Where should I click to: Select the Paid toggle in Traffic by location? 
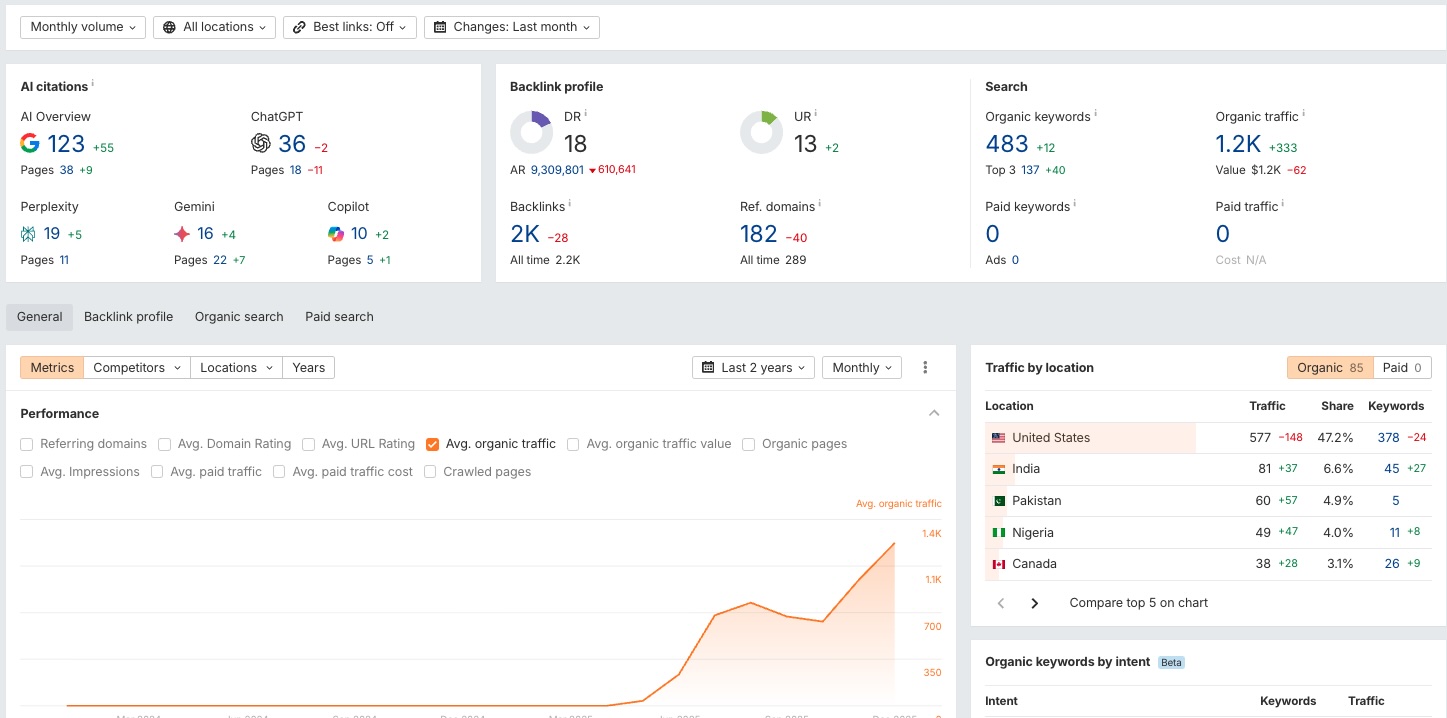click(x=1402, y=368)
